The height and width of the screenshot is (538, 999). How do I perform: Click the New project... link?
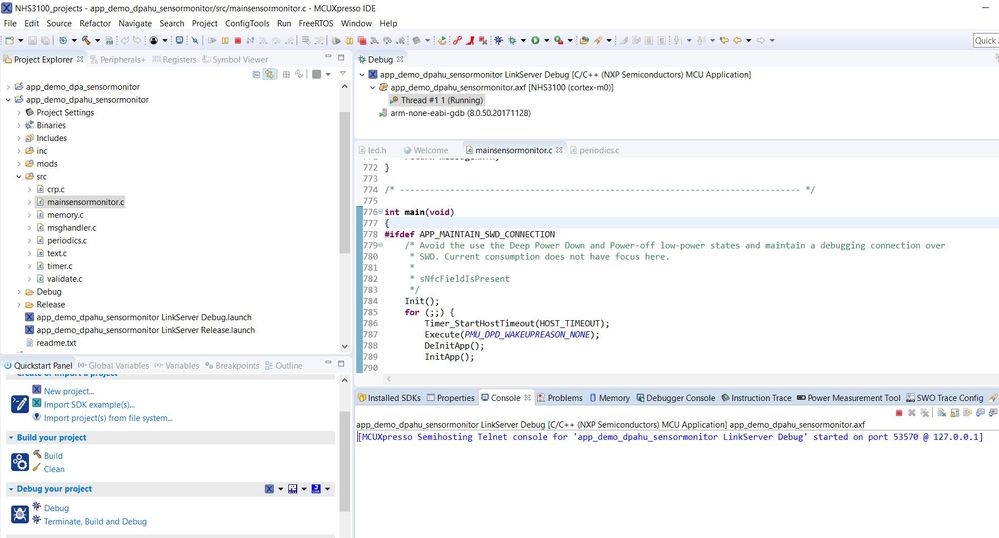69,391
